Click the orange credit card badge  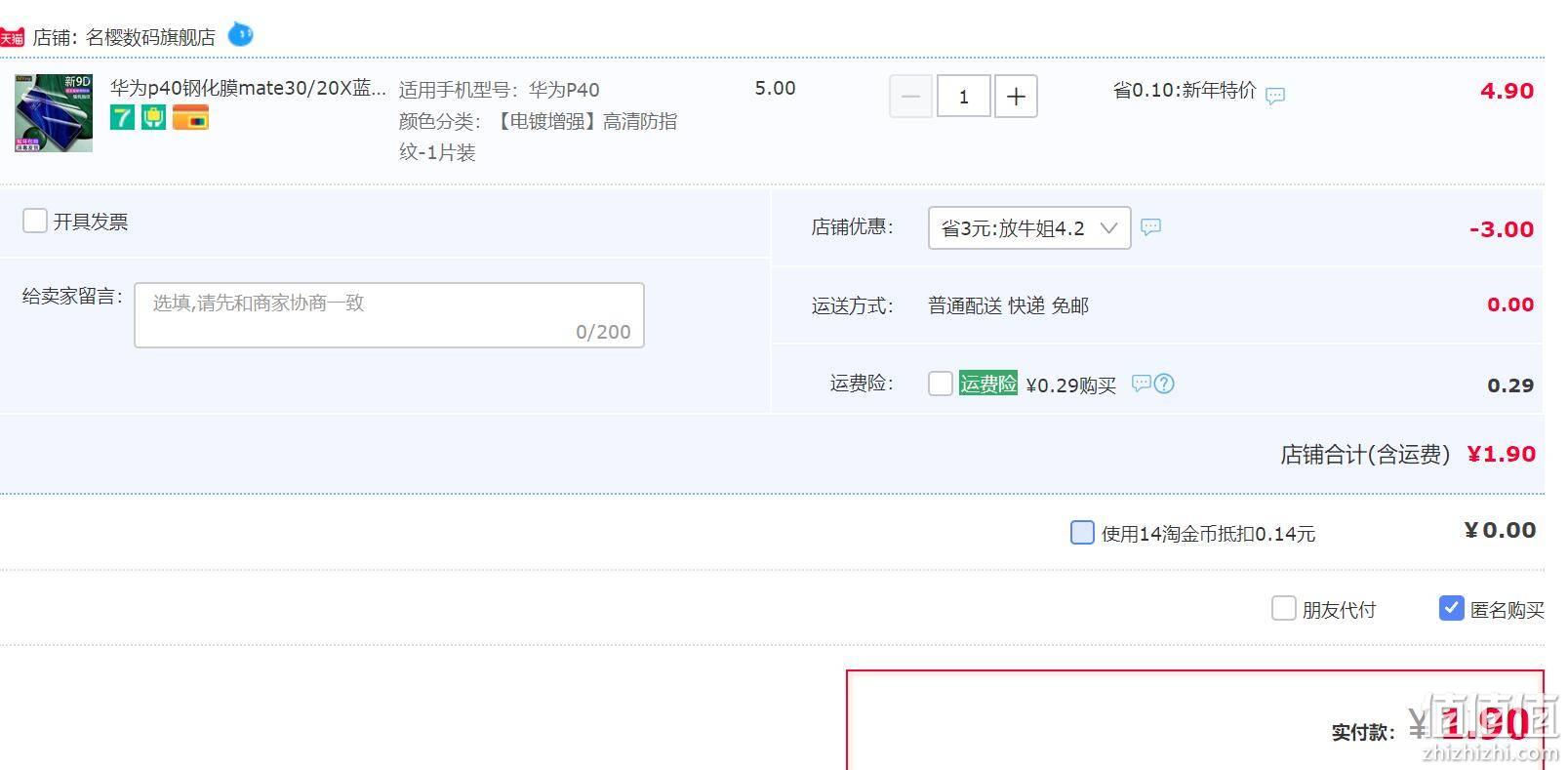pyautogui.click(x=190, y=118)
